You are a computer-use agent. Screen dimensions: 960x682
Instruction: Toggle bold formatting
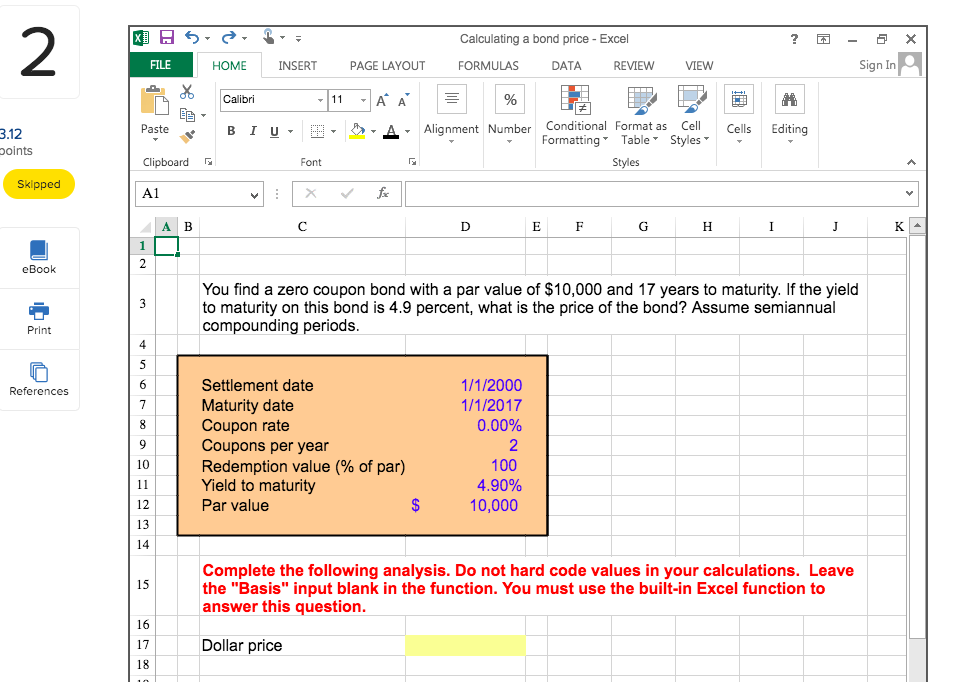point(230,131)
